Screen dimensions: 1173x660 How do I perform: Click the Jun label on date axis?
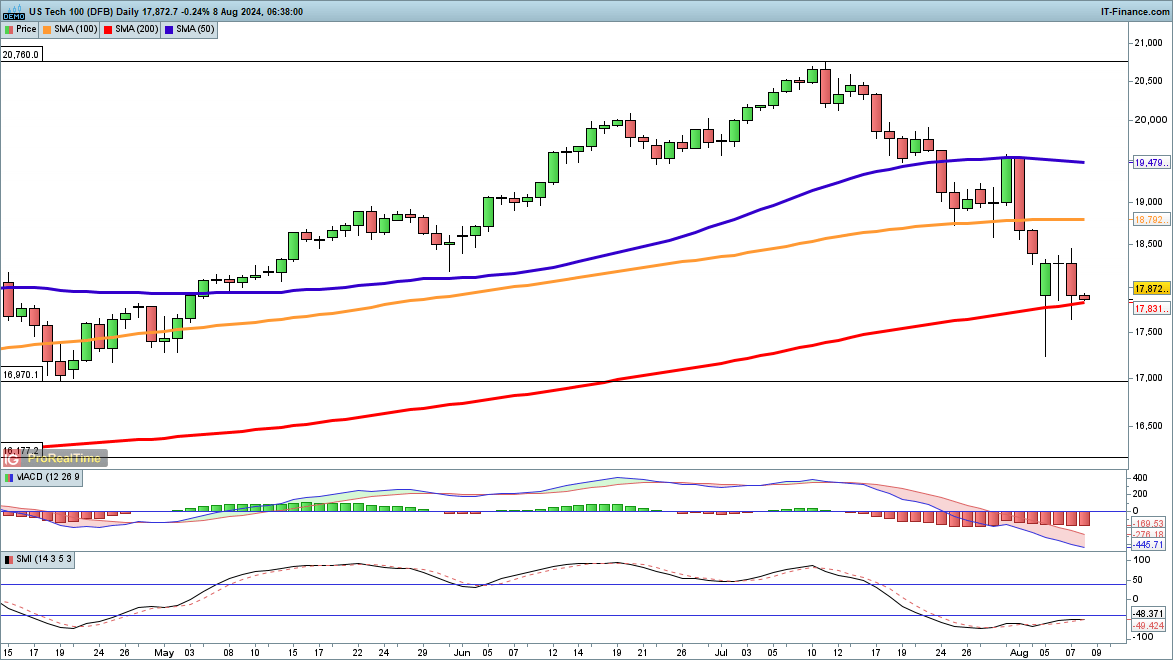[462, 653]
